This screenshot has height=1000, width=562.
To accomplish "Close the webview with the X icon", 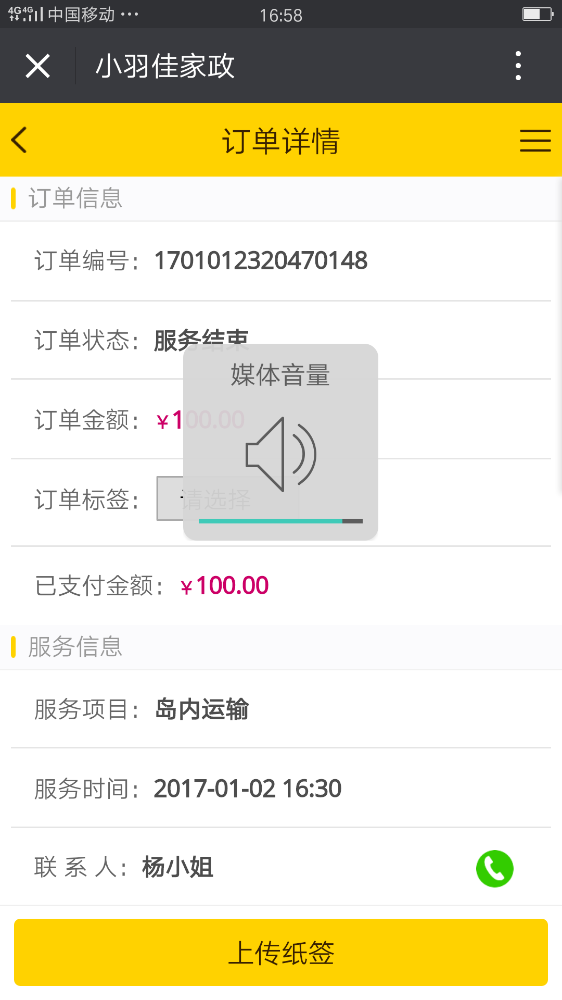I will [x=38, y=66].
